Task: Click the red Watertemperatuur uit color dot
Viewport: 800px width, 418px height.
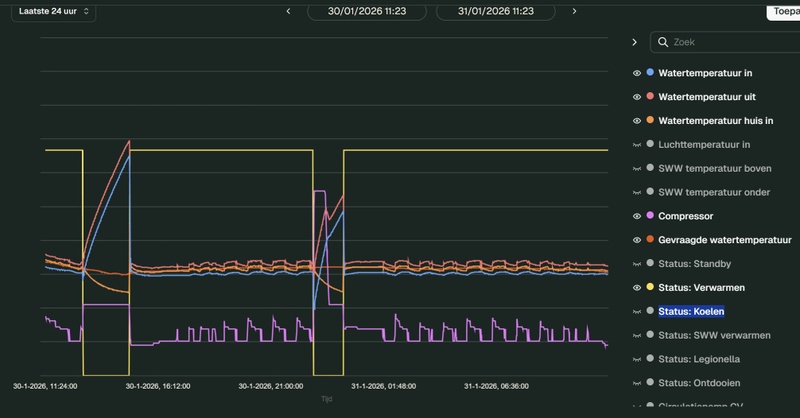Action: (650, 96)
